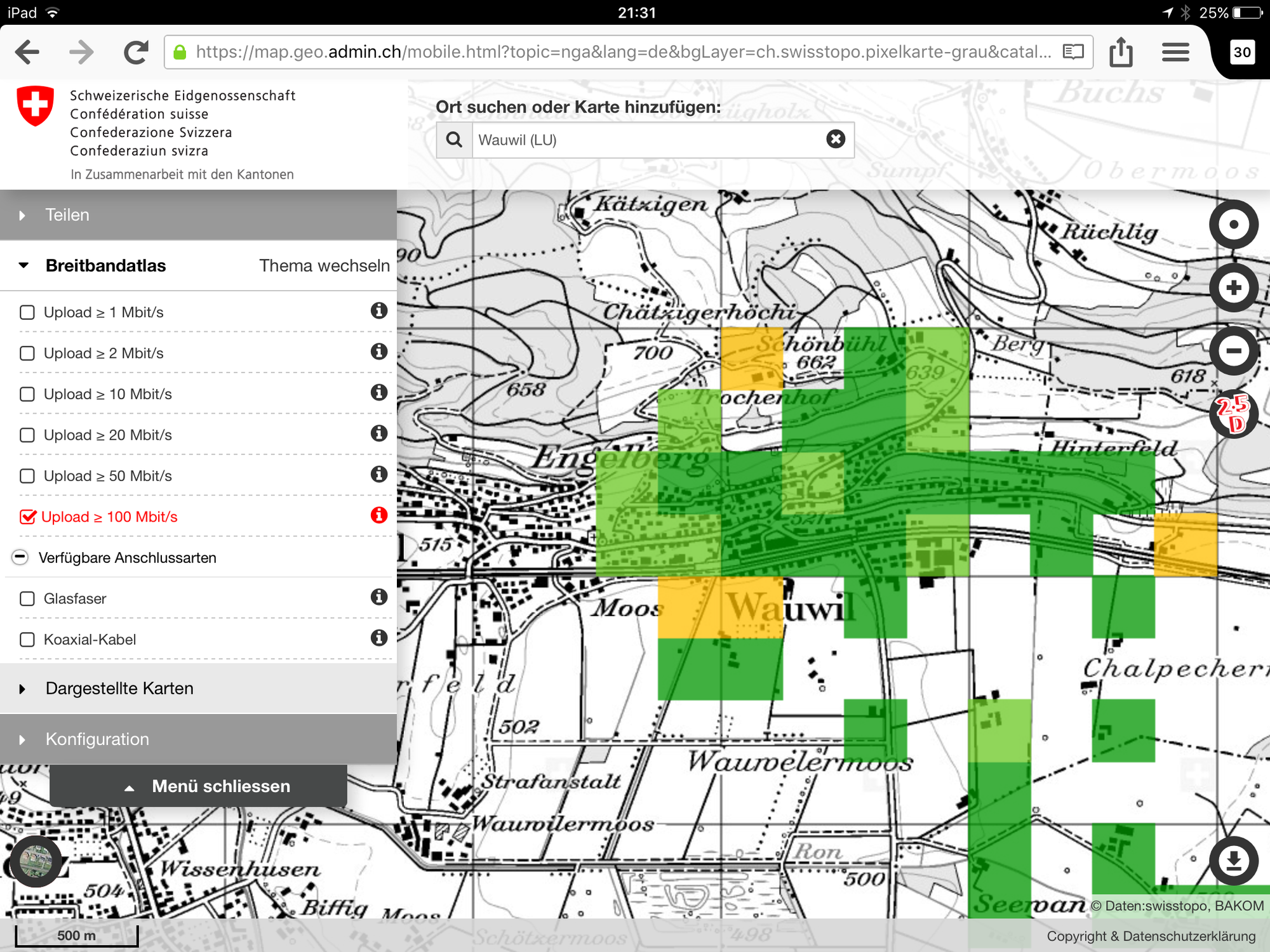
Task: Uncheck Upload ≥ 100 Mbit/s layer
Action: [x=28, y=517]
